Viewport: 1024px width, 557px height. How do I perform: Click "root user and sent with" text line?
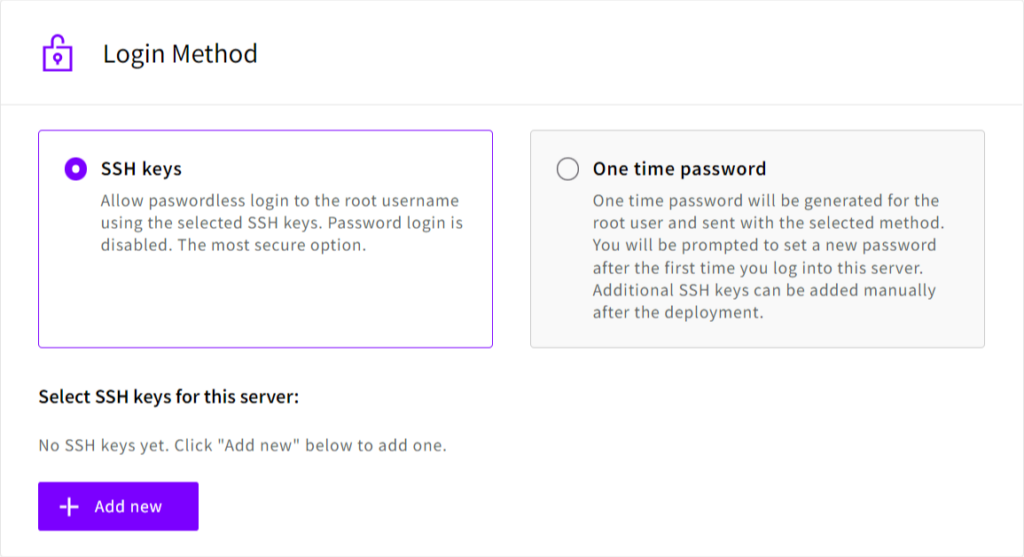(x=768, y=223)
